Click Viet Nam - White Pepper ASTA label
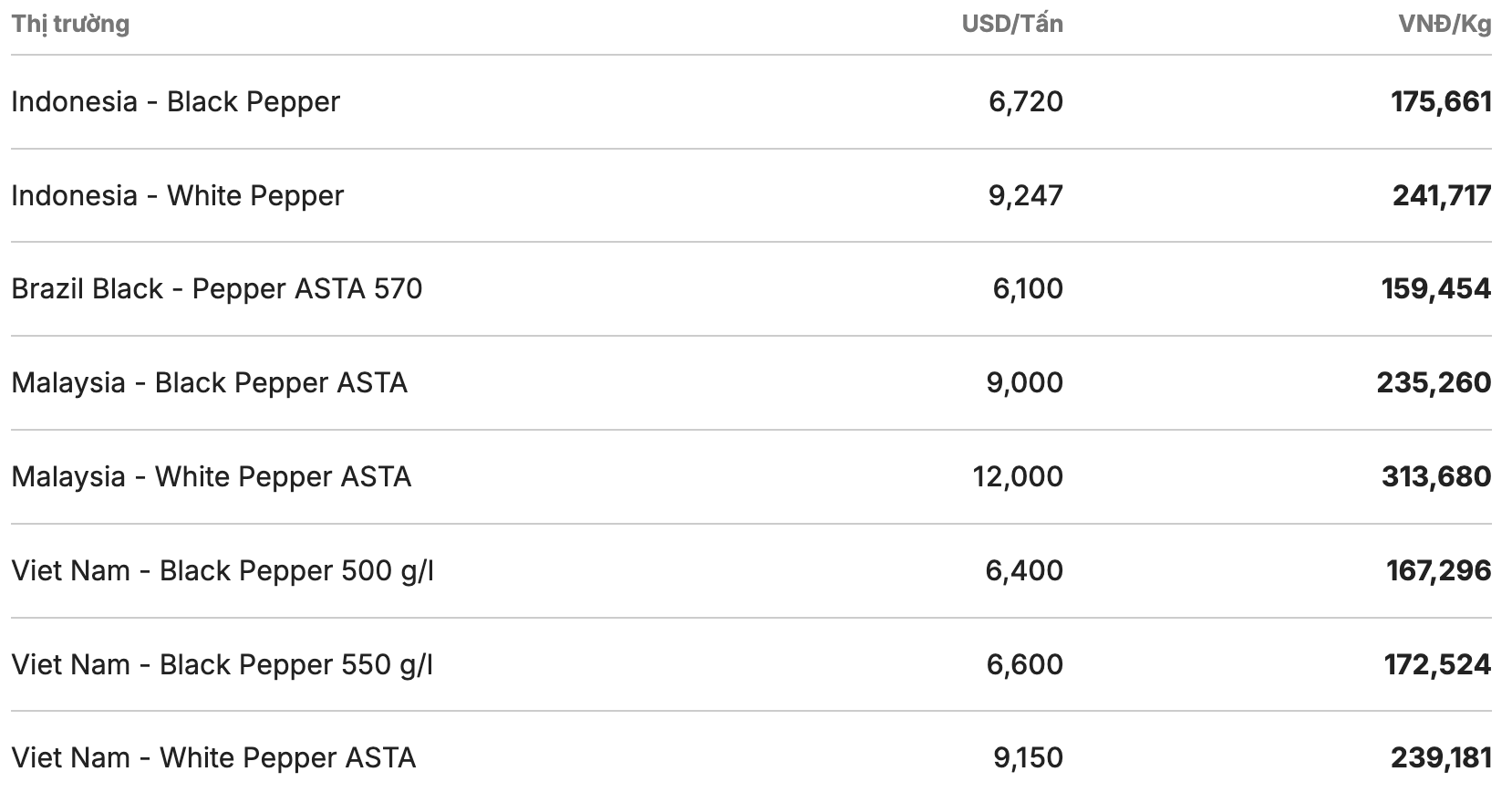The height and width of the screenshot is (803, 1512). point(212,757)
